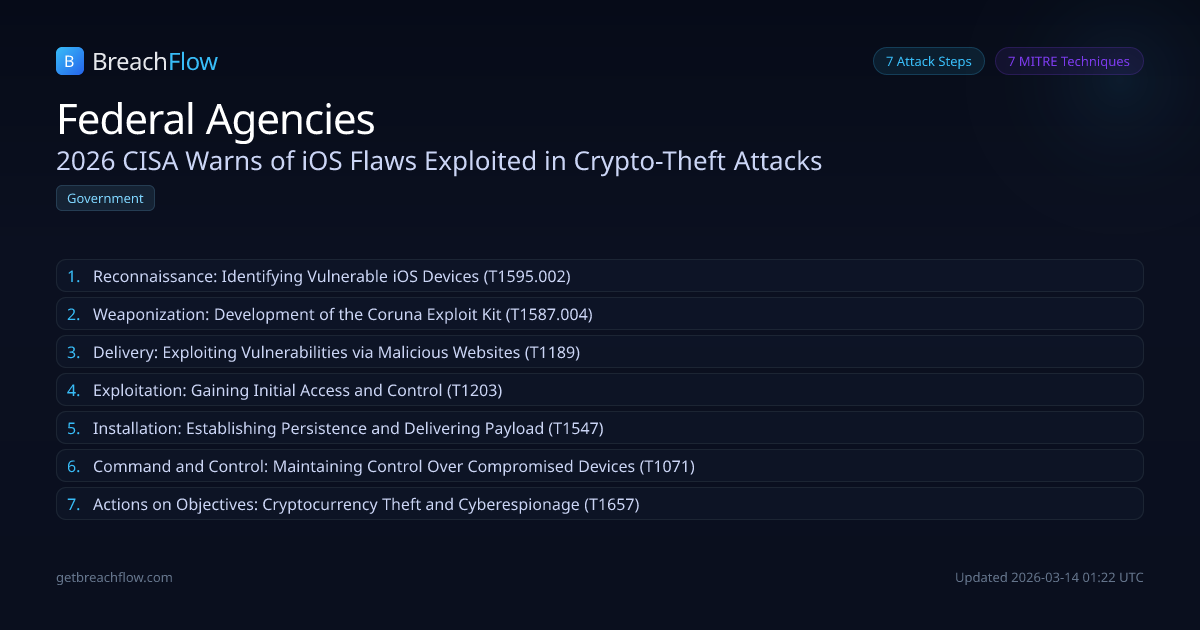The height and width of the screenshot is (630, 1200).
Task: Select the 7 MITRE Techniques badge
Action: pyautogui.click(x=1068, y=61)
